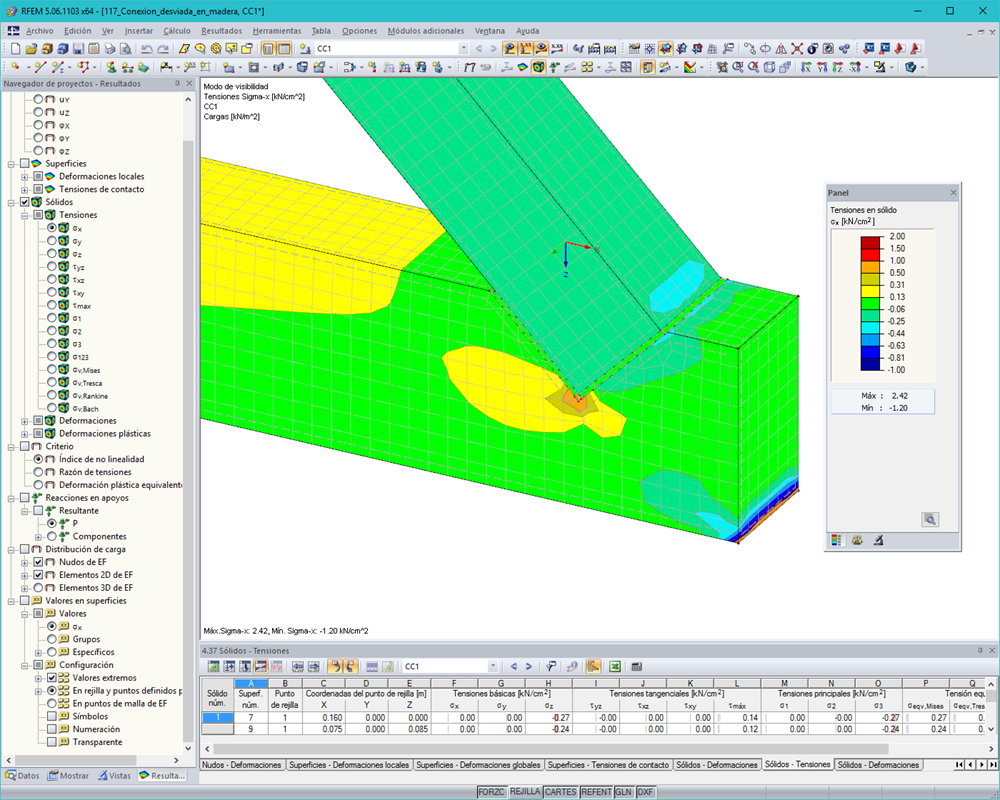Screen dimensions: 1000x800
Task: Click the red X delete icon in toolbar
Action: pyautogui.click(x=797, y=48)
